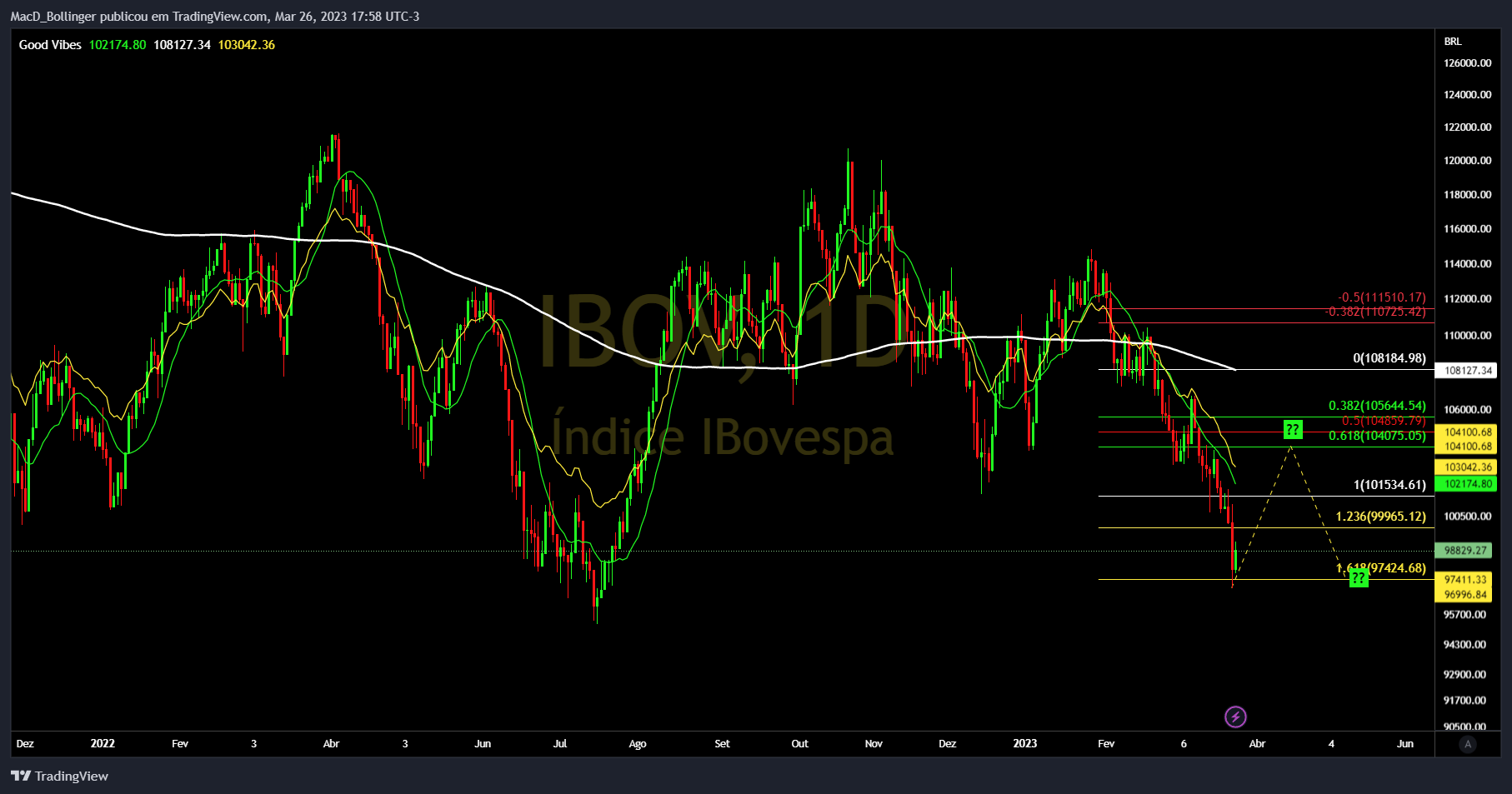Click the 0.382(105644.54) Fibonacci label

tap(1377, 406)
